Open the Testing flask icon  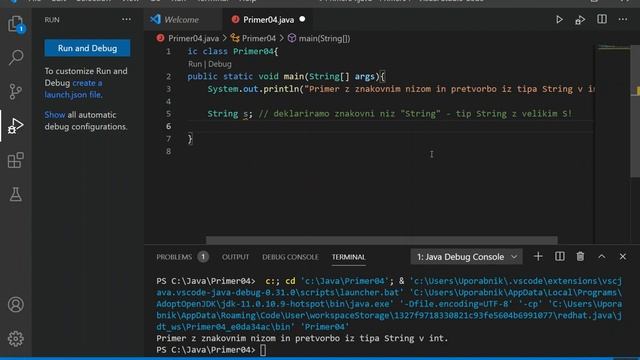16,194
